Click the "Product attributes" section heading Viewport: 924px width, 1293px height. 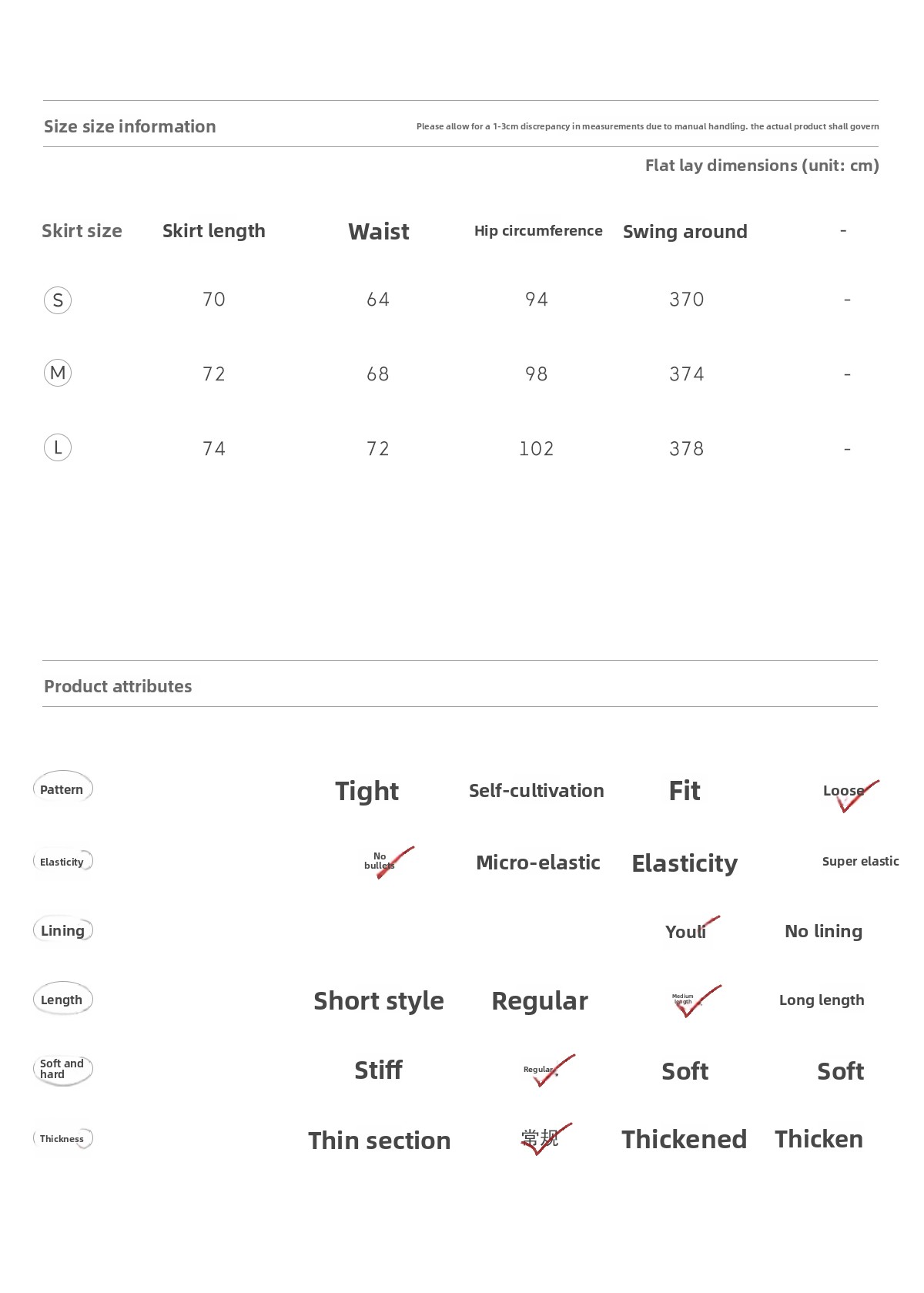pyautogui.click(x=118, y=686)
